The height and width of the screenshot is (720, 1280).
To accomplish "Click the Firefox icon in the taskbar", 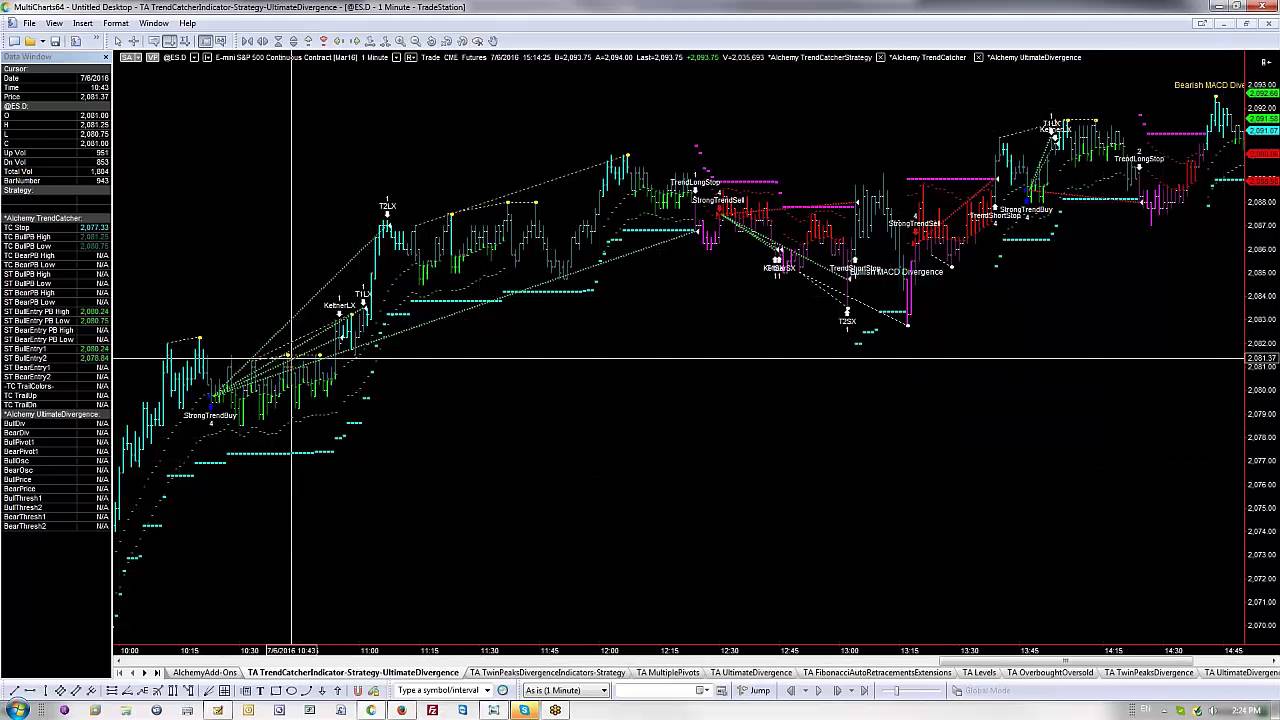I will coord(402,710).
